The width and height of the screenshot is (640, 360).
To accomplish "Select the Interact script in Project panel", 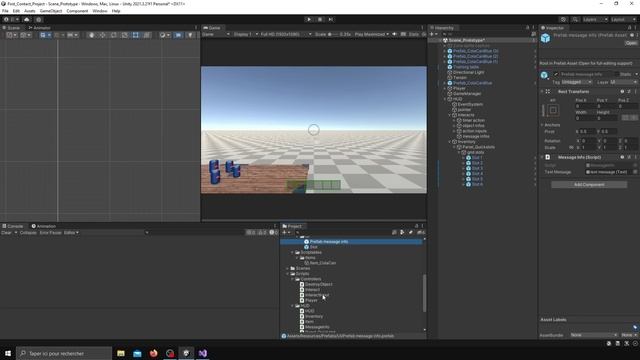I will pos(312,290).
